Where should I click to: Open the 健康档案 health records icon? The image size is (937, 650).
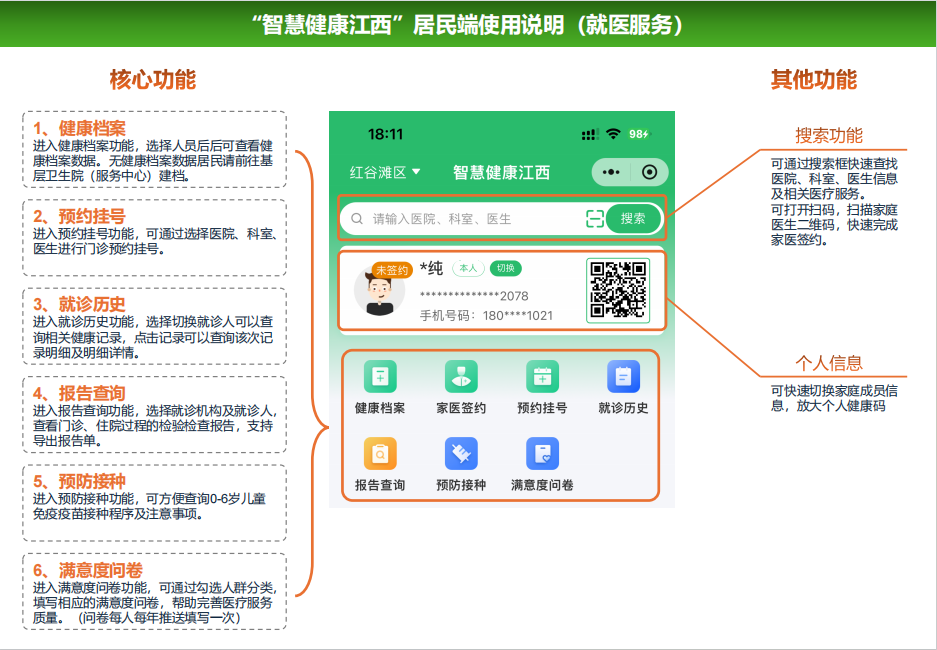[380, 378]
